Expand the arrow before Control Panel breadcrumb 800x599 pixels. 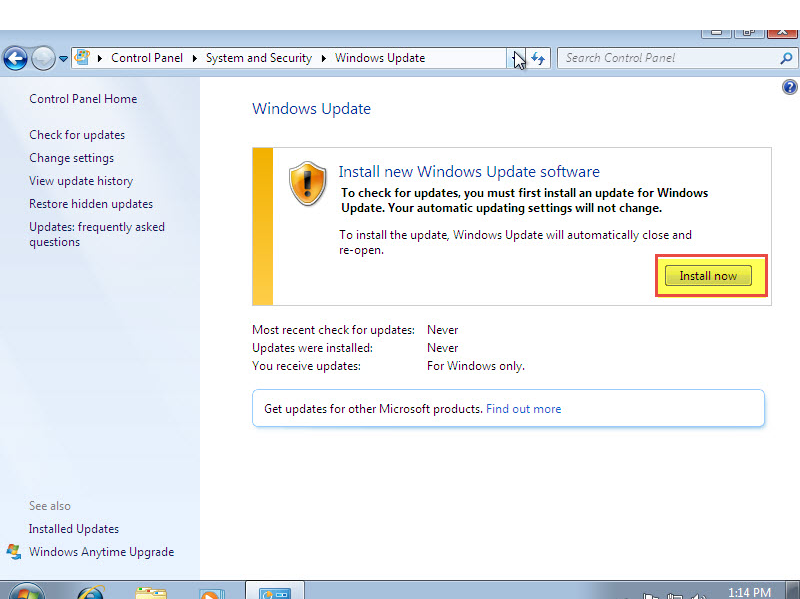pyautogui.click(x=100, y=58)
